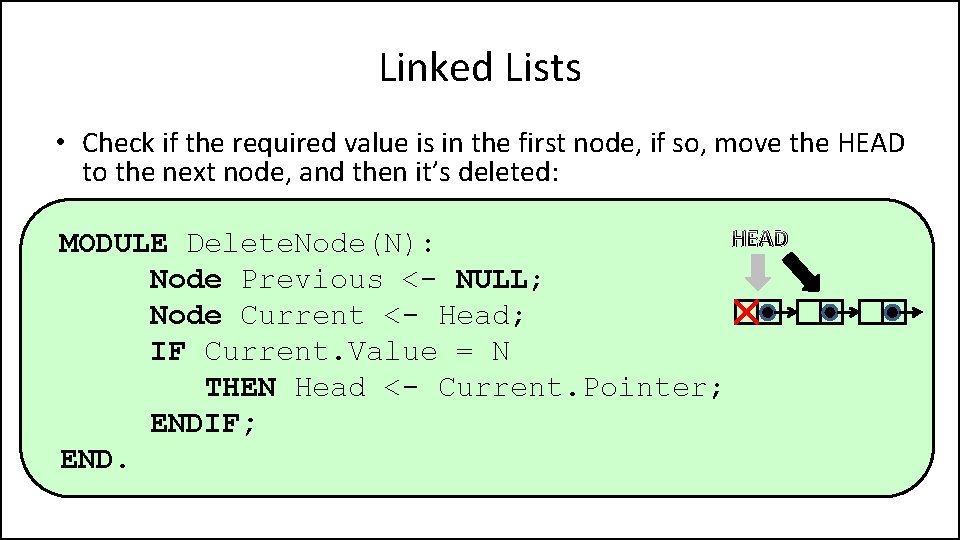This screenshot has width=960, height=540.
Task: Click the red X on the first node
Action: click(x=746, y=313)
